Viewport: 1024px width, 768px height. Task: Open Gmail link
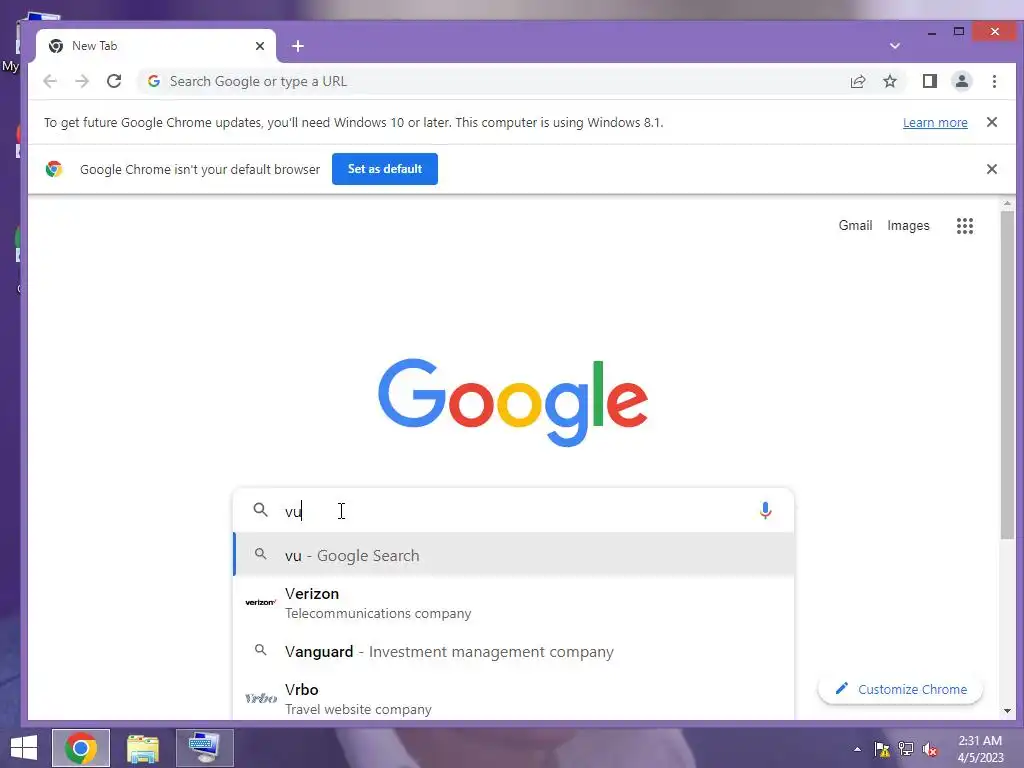point(855,225)
